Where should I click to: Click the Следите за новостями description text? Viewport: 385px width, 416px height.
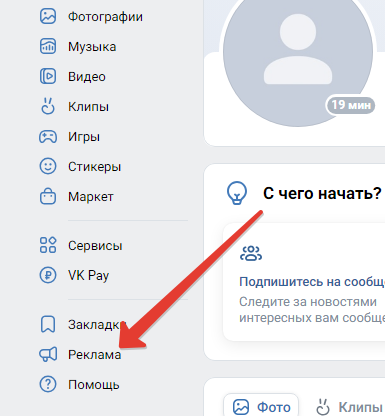[312, 310]
